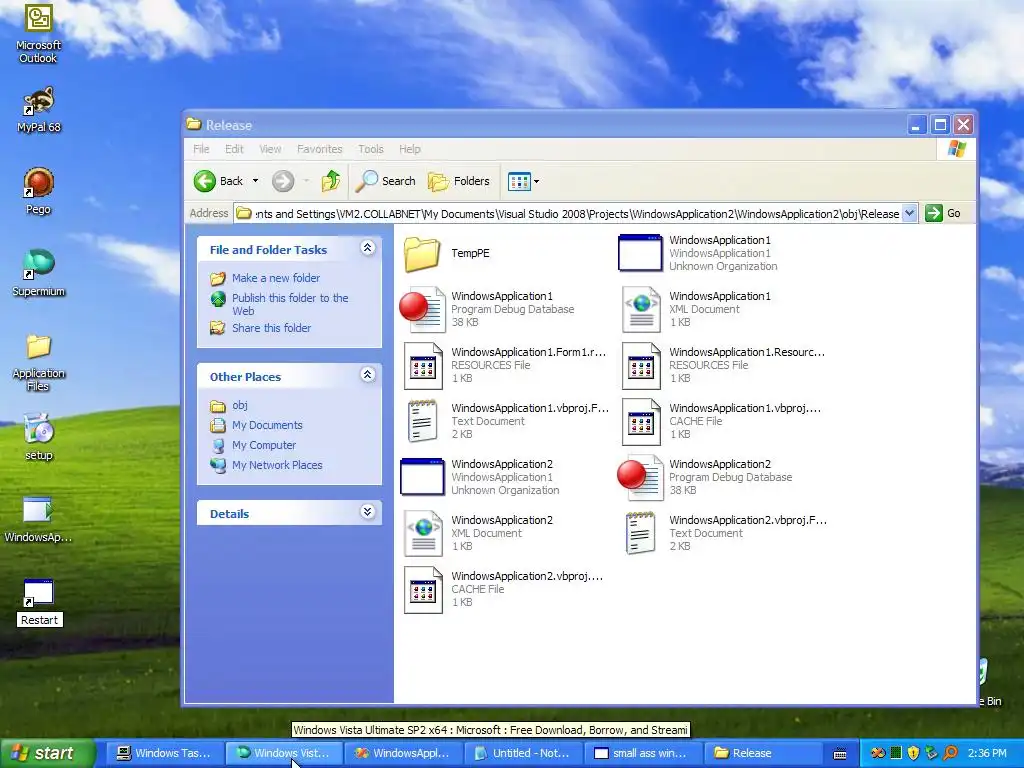
Task: Switch to Untitled - Not... taskbar button
Action: [522, 753]
